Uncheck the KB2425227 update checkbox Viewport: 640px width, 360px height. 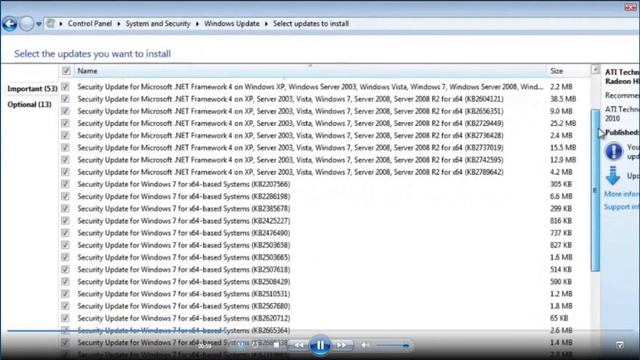tap(65, 220)
